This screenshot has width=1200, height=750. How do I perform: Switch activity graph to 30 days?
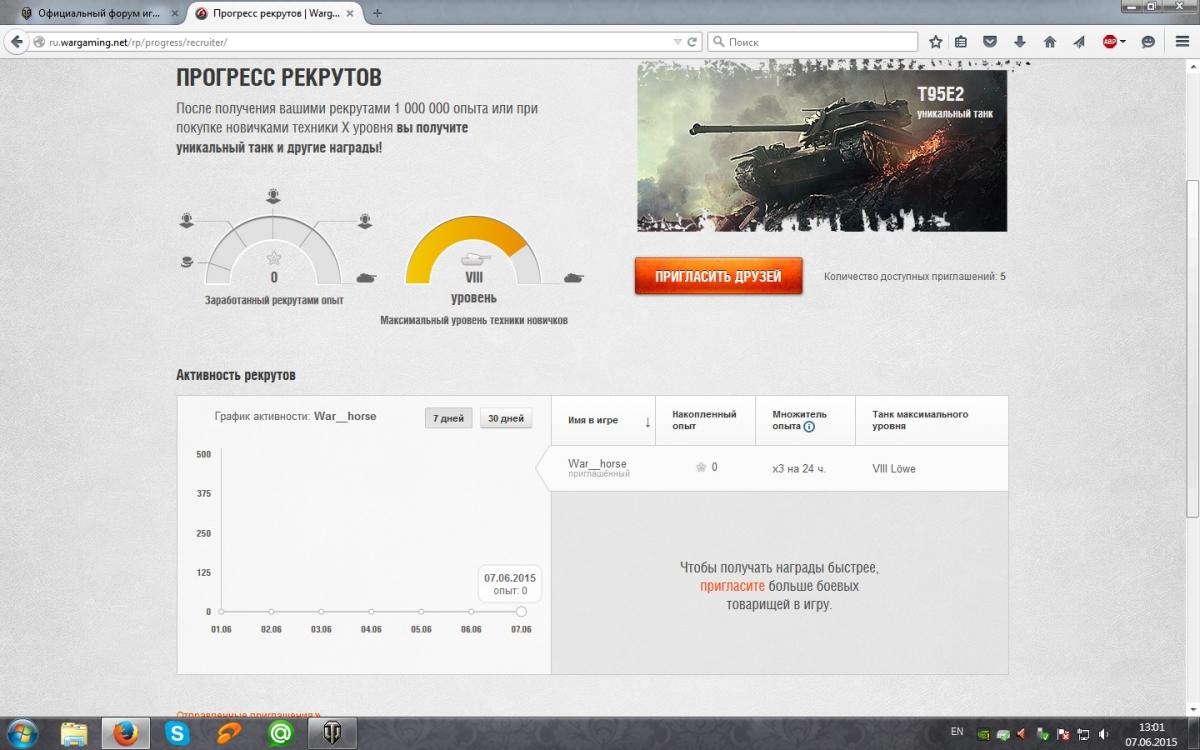pyautogui.click(x=505, y=418)
